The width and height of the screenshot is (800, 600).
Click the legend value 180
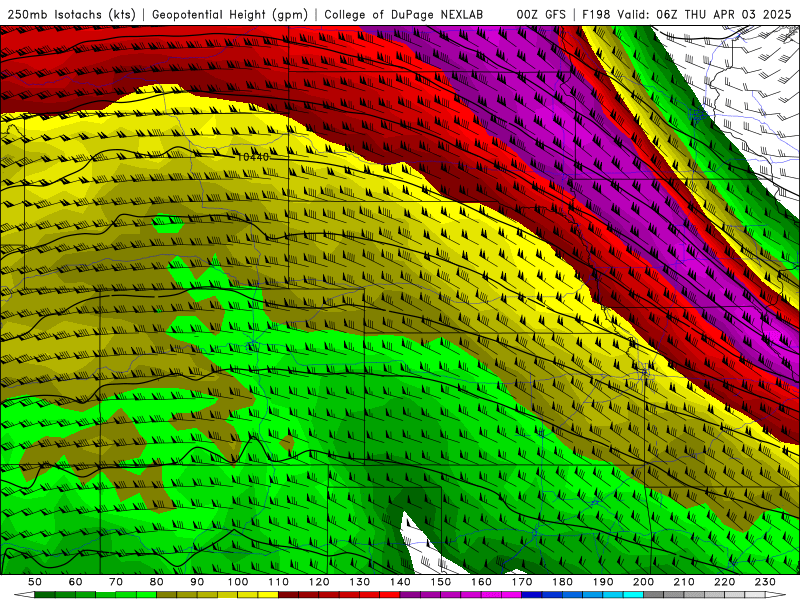coord(562,582)
